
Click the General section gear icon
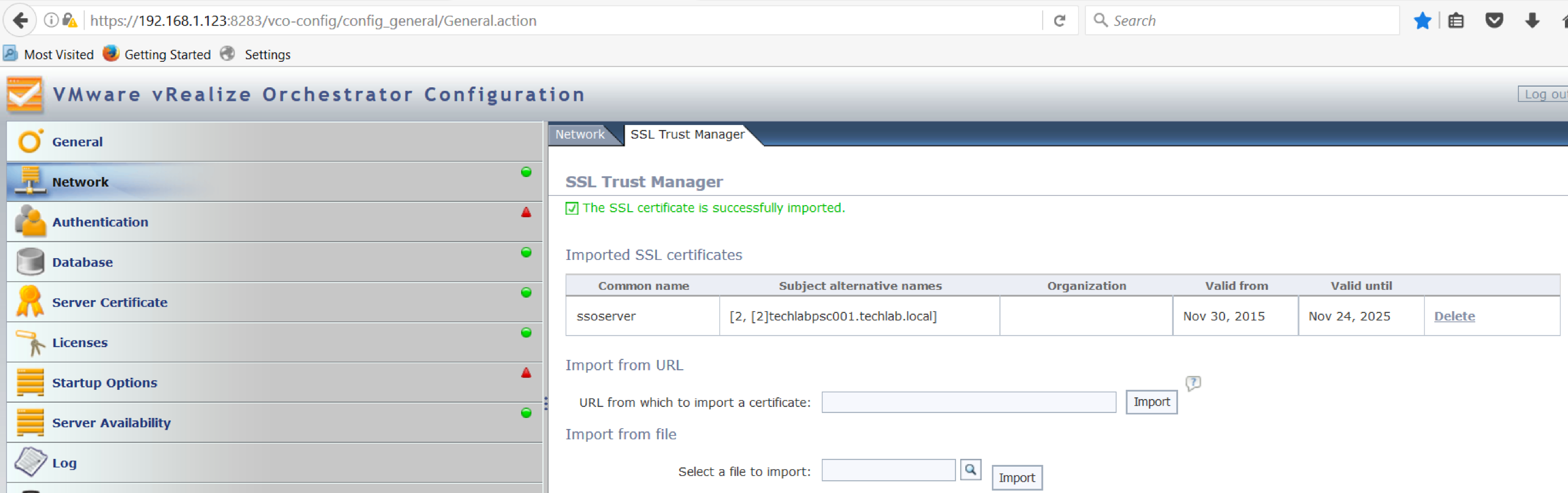coord(30,141)
